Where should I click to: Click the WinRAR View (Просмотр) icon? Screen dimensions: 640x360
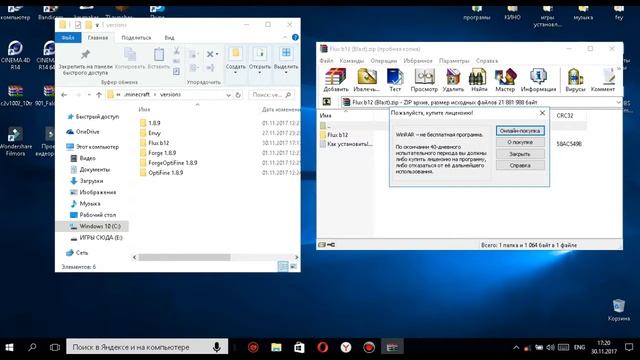click(x=424, y=80)
